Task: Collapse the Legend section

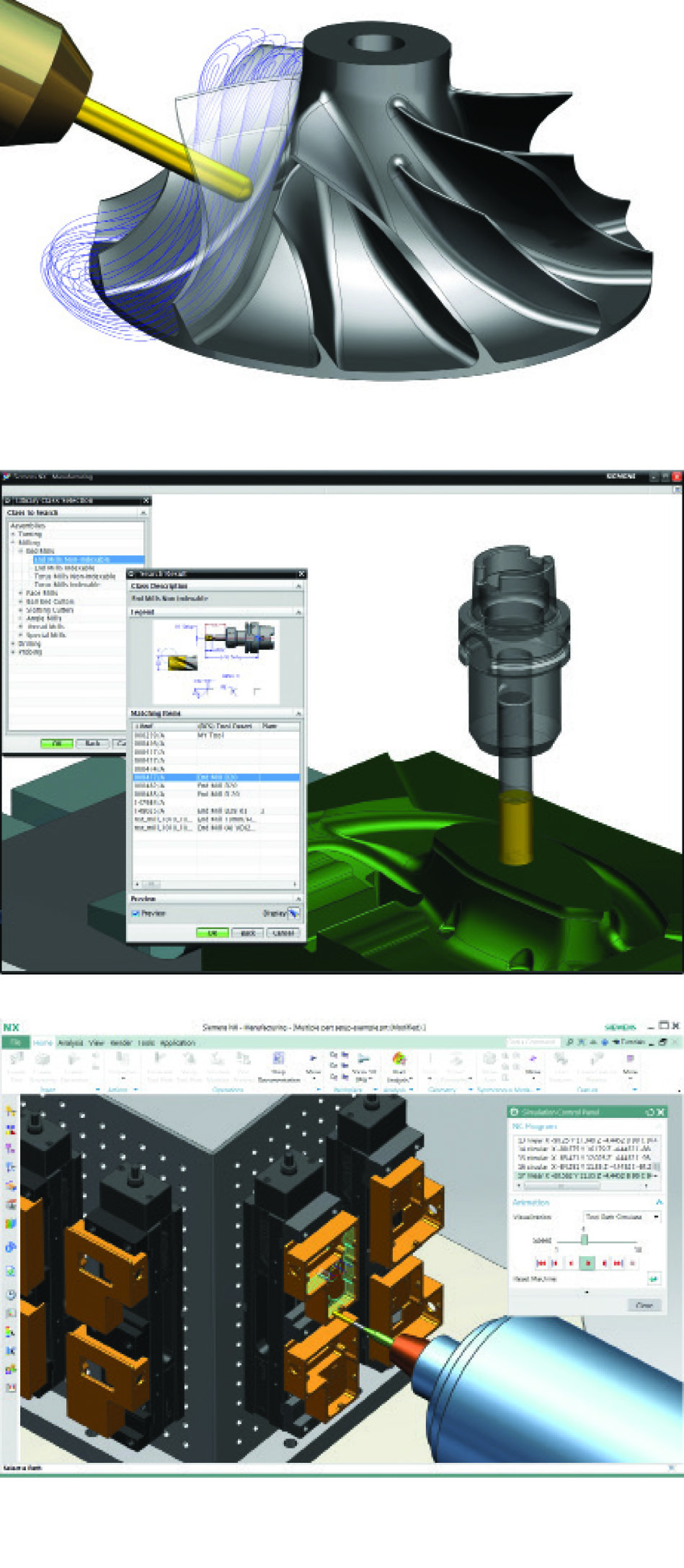Action: click(x=298, y=612)
